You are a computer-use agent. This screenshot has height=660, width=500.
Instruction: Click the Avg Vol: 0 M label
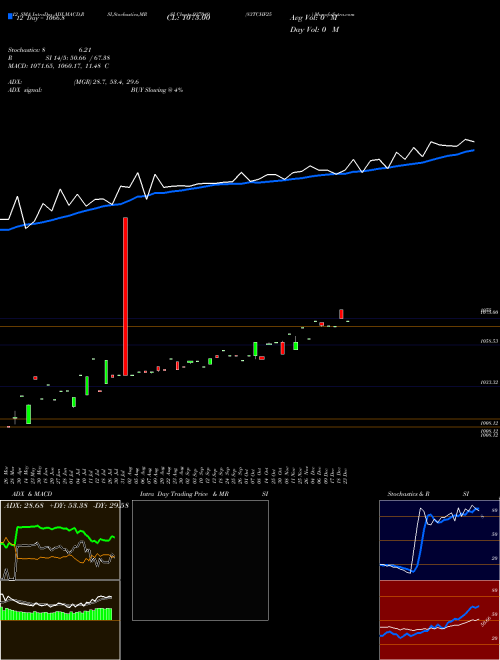click(x=314, y=18)
